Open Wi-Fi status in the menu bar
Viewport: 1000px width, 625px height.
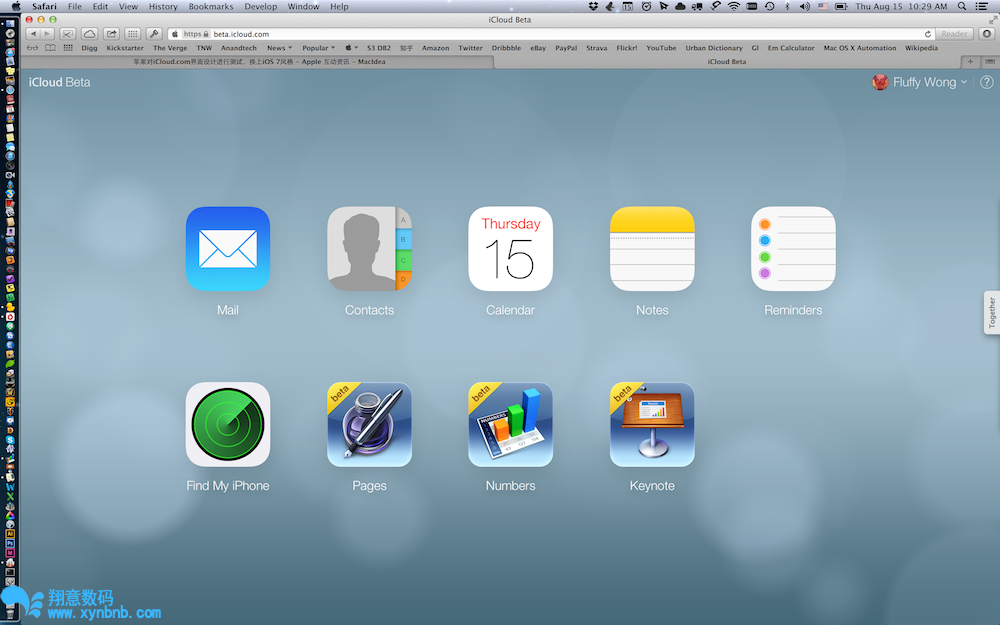coord(734,6)
